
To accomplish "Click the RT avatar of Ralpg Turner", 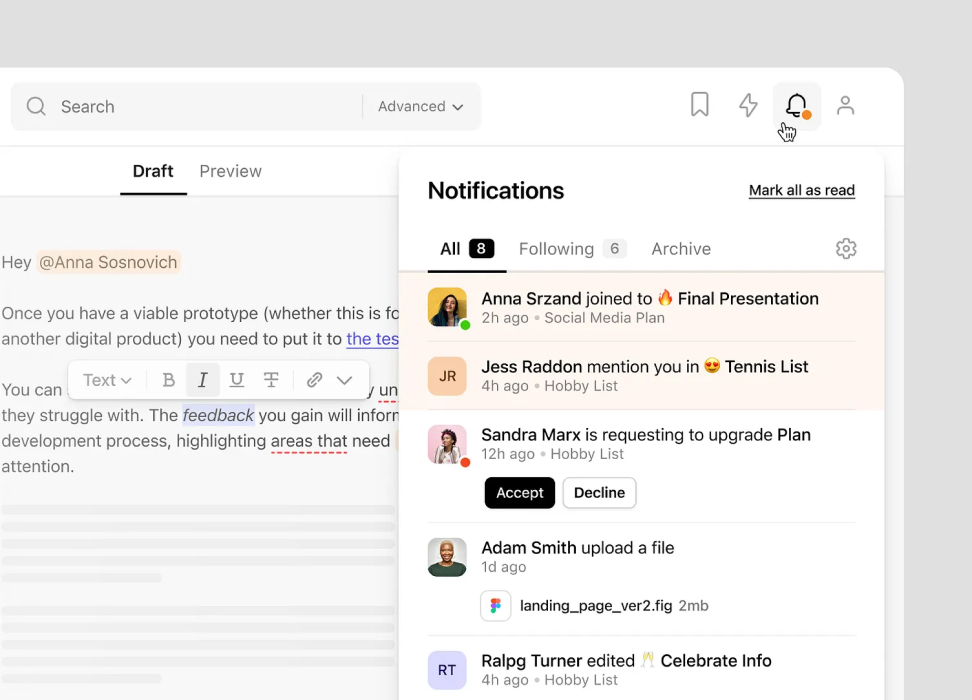I will [x=447, y=670].
